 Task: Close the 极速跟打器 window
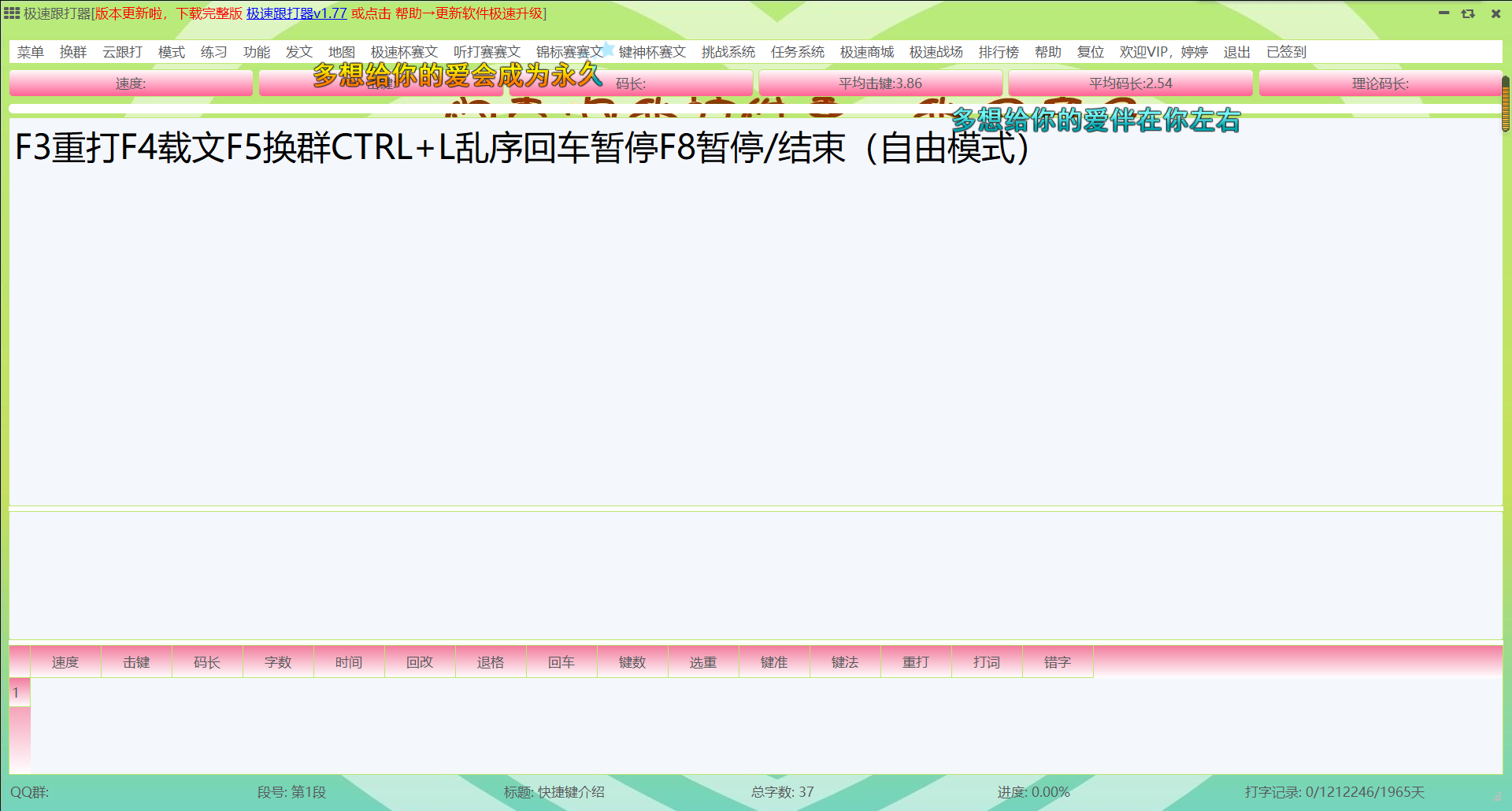(x=1495, y=13)
